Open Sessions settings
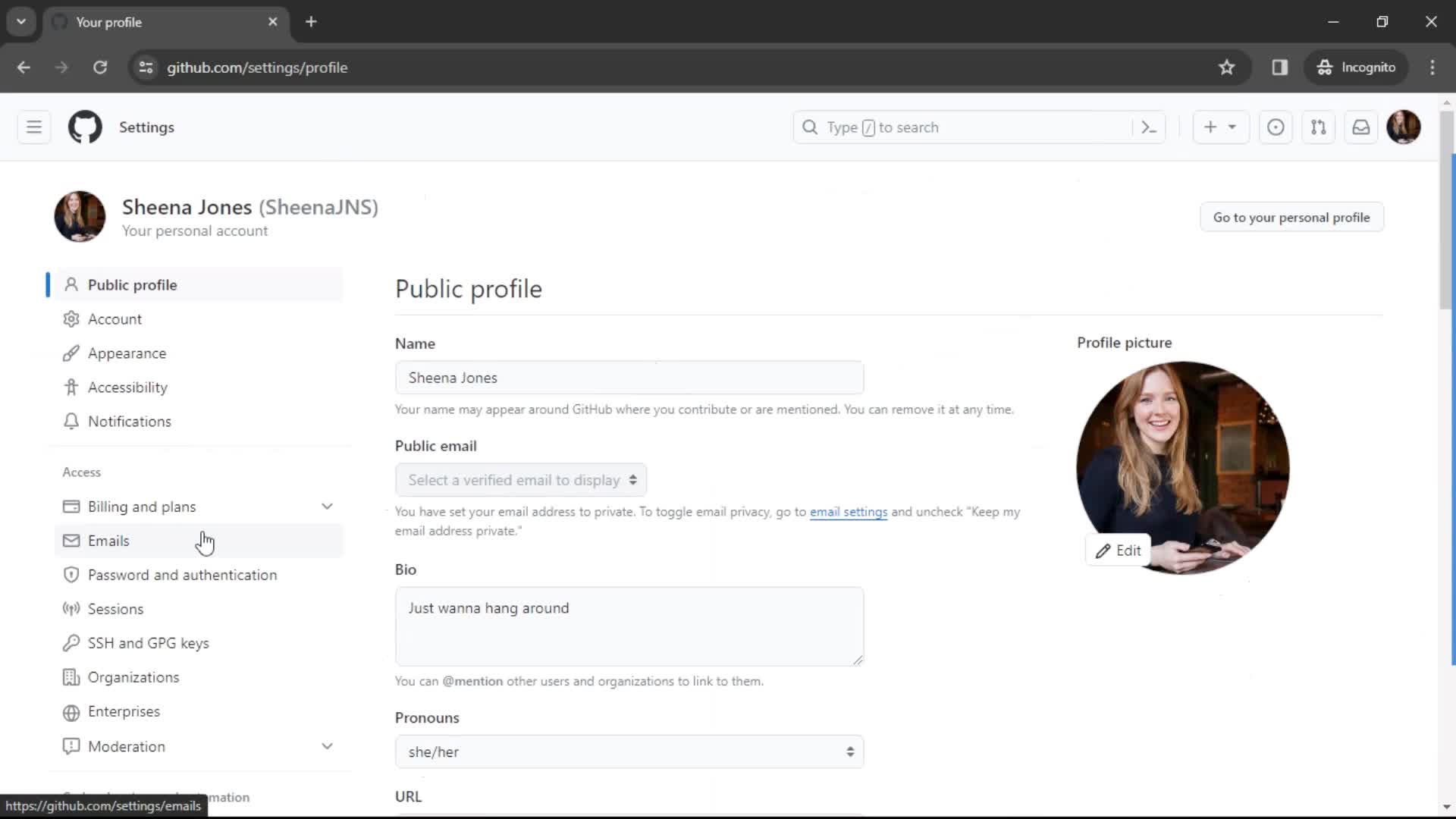This screenshot has width=1456, height=819. coord(199,609)
